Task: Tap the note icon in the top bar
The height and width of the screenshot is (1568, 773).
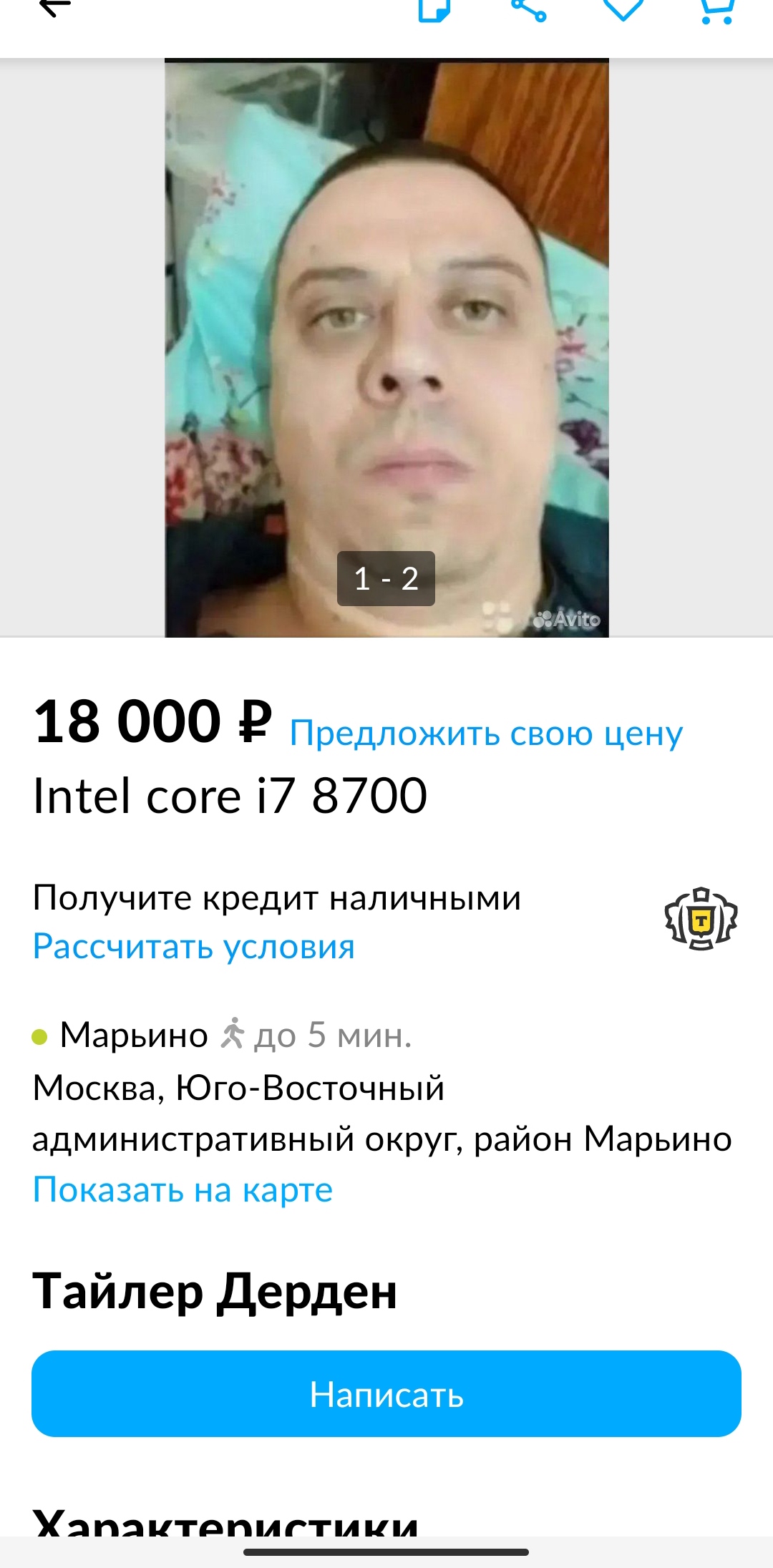Action: coord(434,9)
